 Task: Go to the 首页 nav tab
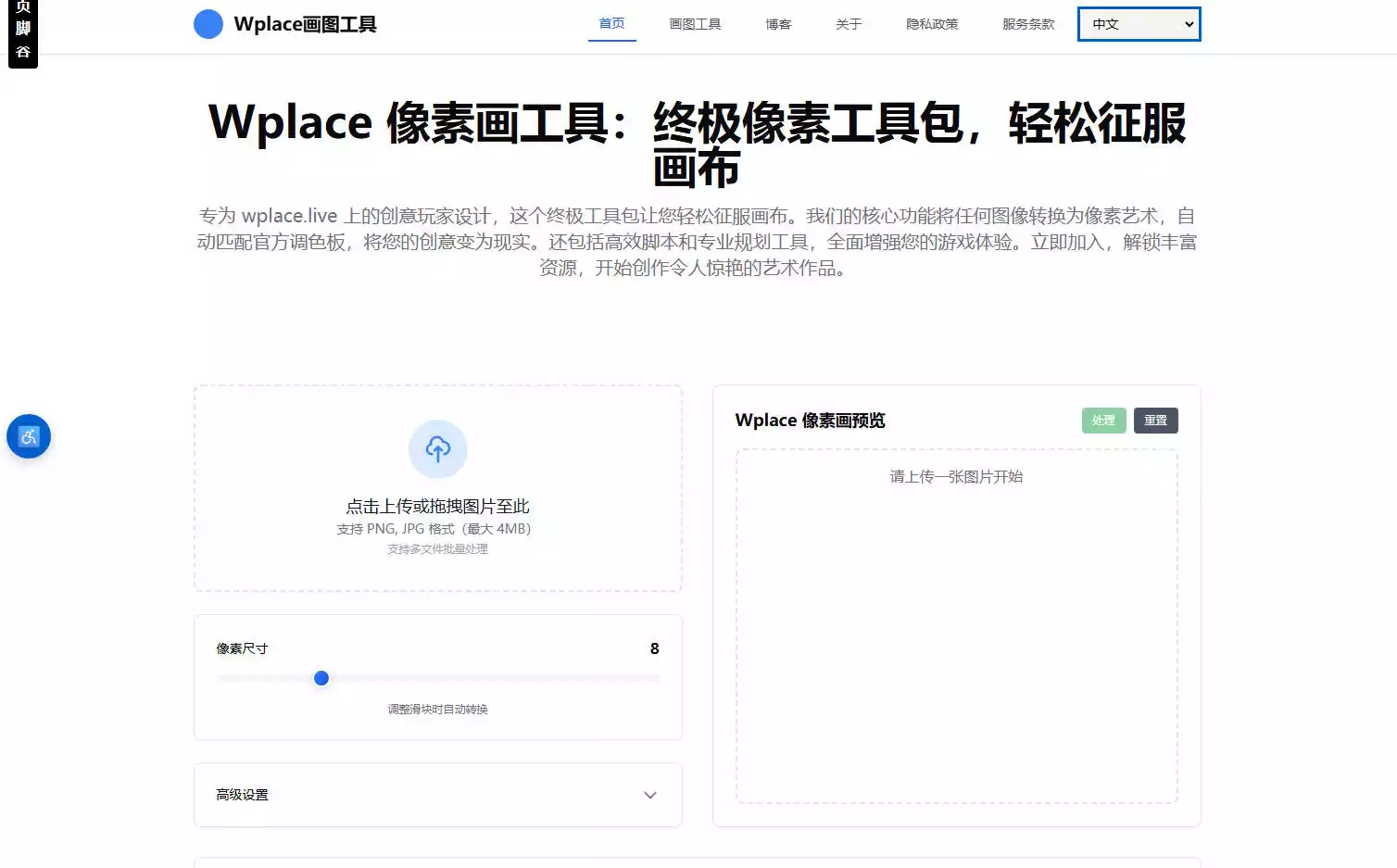point(612,24)
